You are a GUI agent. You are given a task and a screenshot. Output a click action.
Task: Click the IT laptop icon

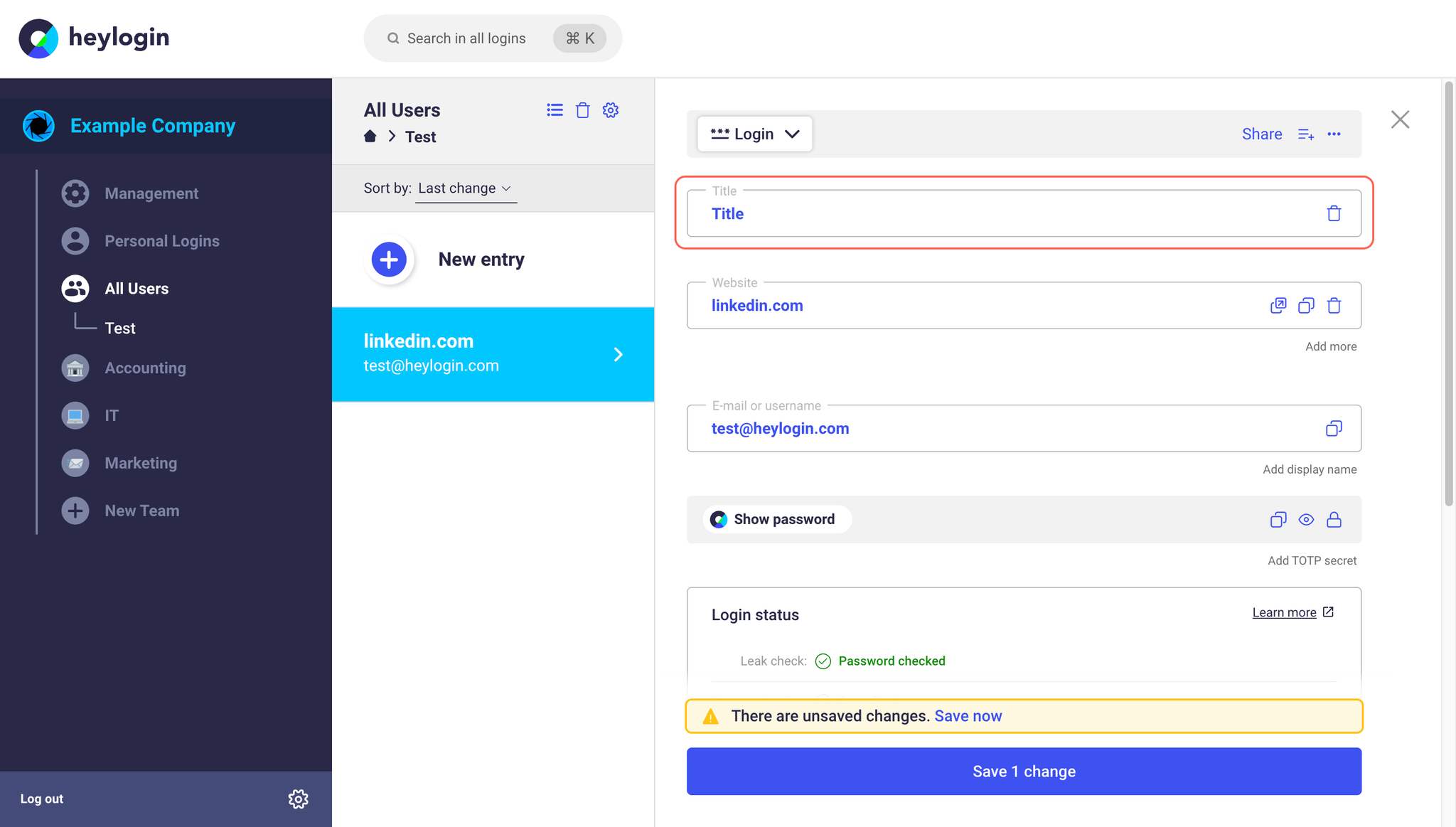[x=75, y=416]
